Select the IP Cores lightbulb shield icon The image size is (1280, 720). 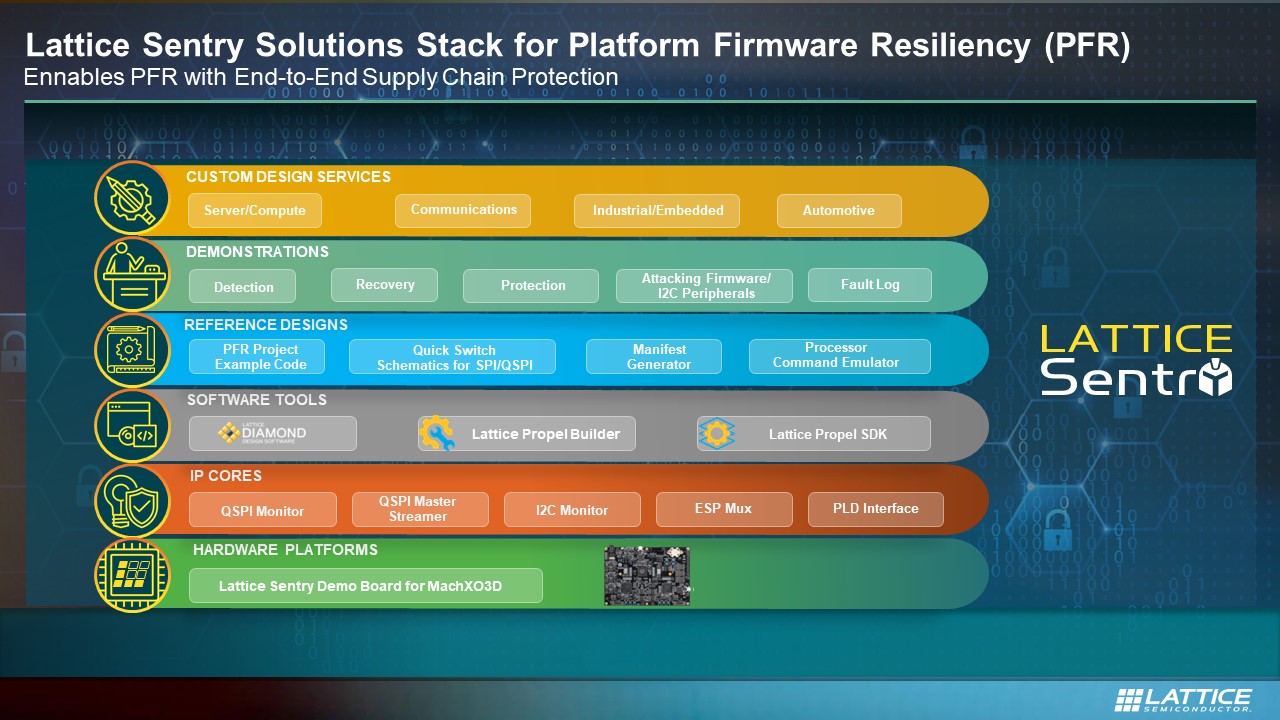click(x=132, y=501)
